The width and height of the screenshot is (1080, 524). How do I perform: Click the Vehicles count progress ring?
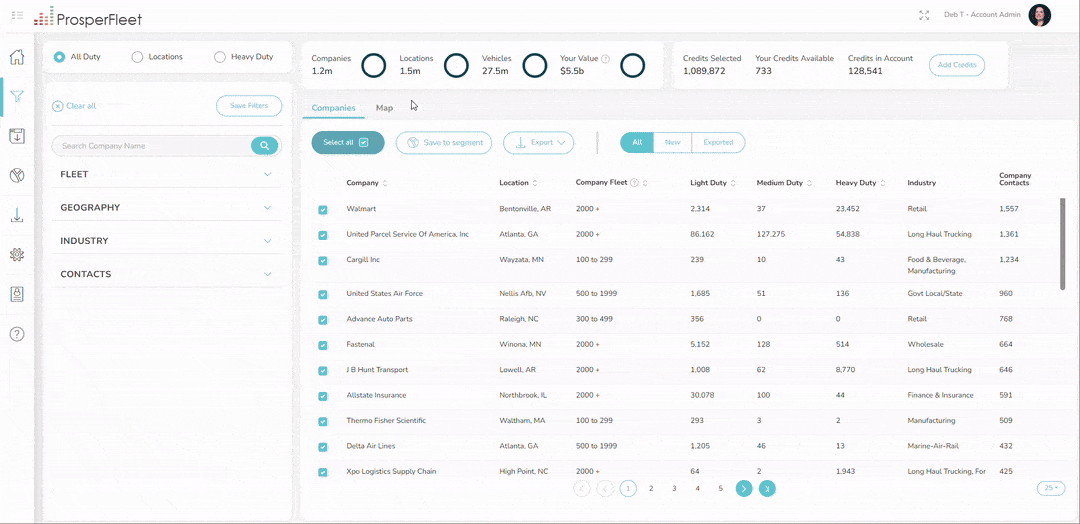pos(534,66)
